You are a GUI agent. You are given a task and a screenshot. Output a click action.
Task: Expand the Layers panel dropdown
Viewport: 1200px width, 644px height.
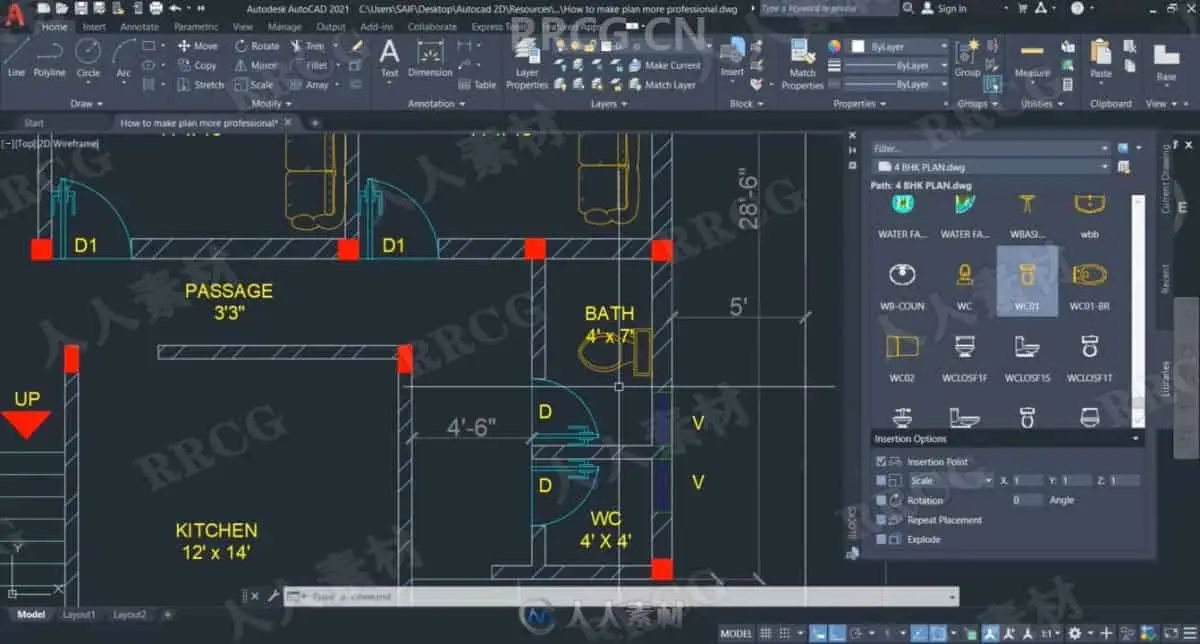[x=609, y=104]
